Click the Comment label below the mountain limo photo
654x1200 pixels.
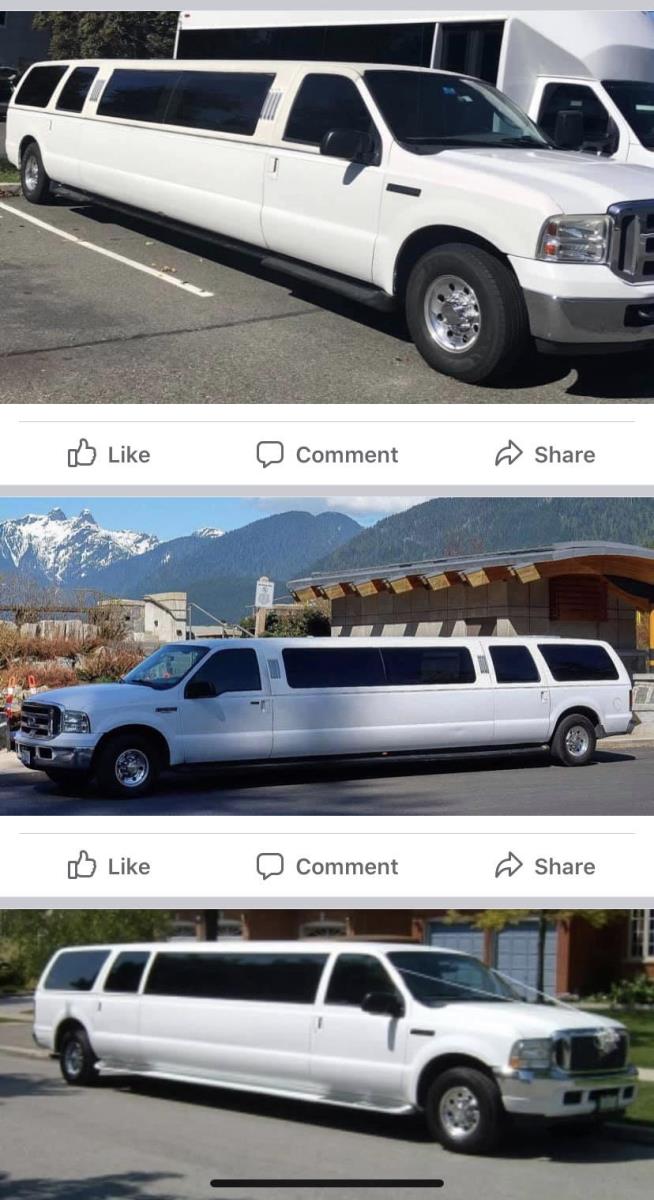pos(347,867)
